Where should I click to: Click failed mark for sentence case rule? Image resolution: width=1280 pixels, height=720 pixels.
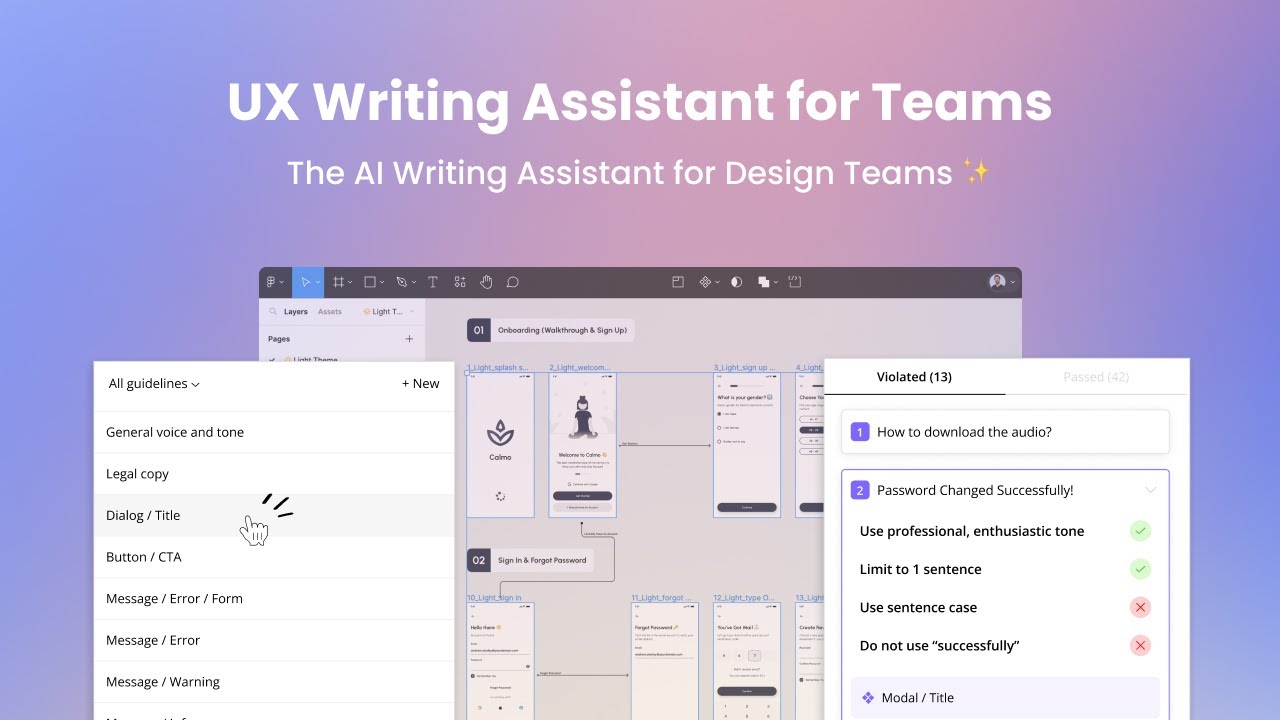coord(1140,607)
